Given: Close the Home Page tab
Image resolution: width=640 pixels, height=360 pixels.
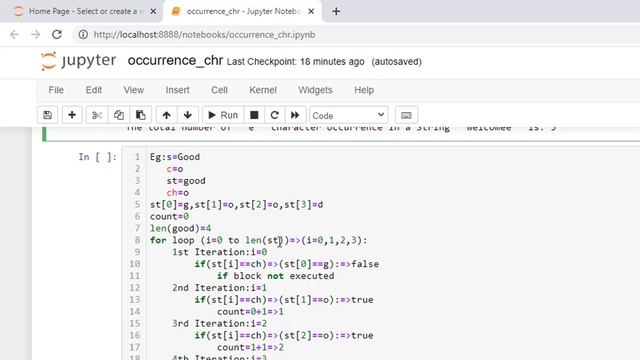Looking at the screenshot, I should click(x=153, y=11).
